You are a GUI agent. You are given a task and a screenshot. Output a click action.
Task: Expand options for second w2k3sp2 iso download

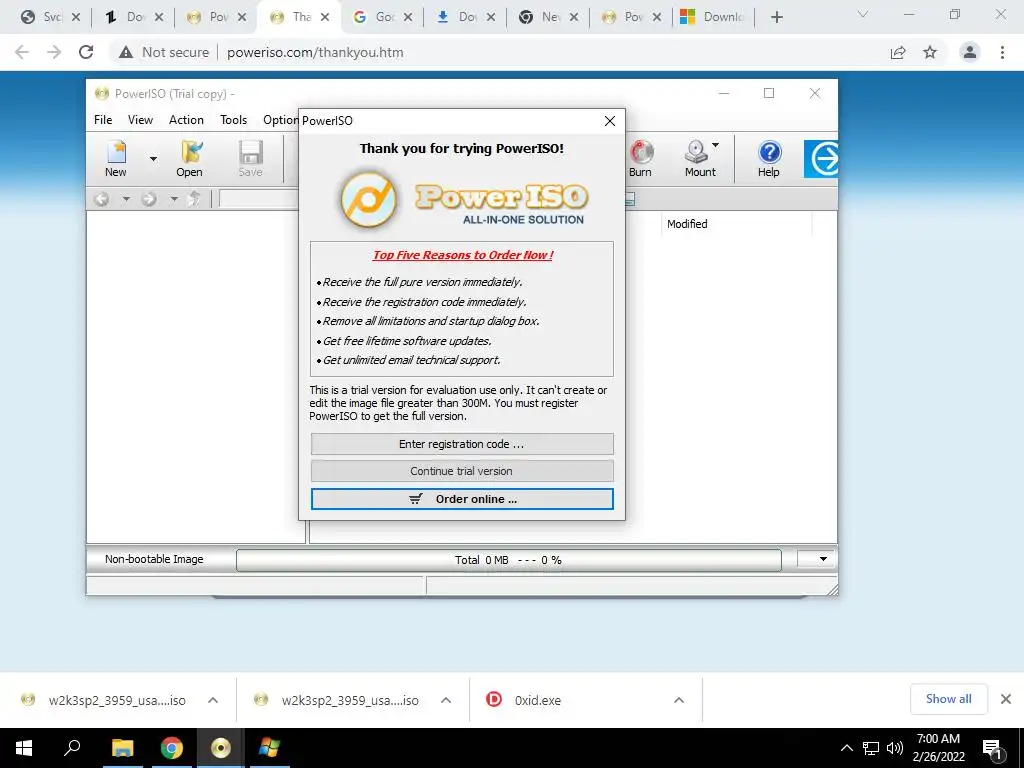coord(446,700)
